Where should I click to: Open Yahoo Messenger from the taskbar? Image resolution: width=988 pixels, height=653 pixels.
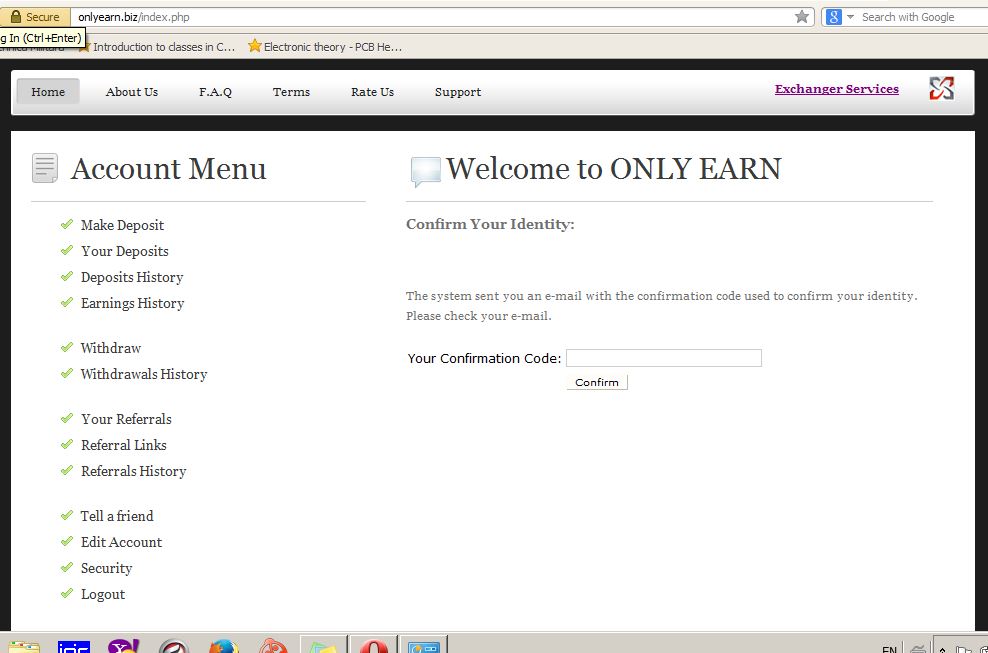(124, 646)
